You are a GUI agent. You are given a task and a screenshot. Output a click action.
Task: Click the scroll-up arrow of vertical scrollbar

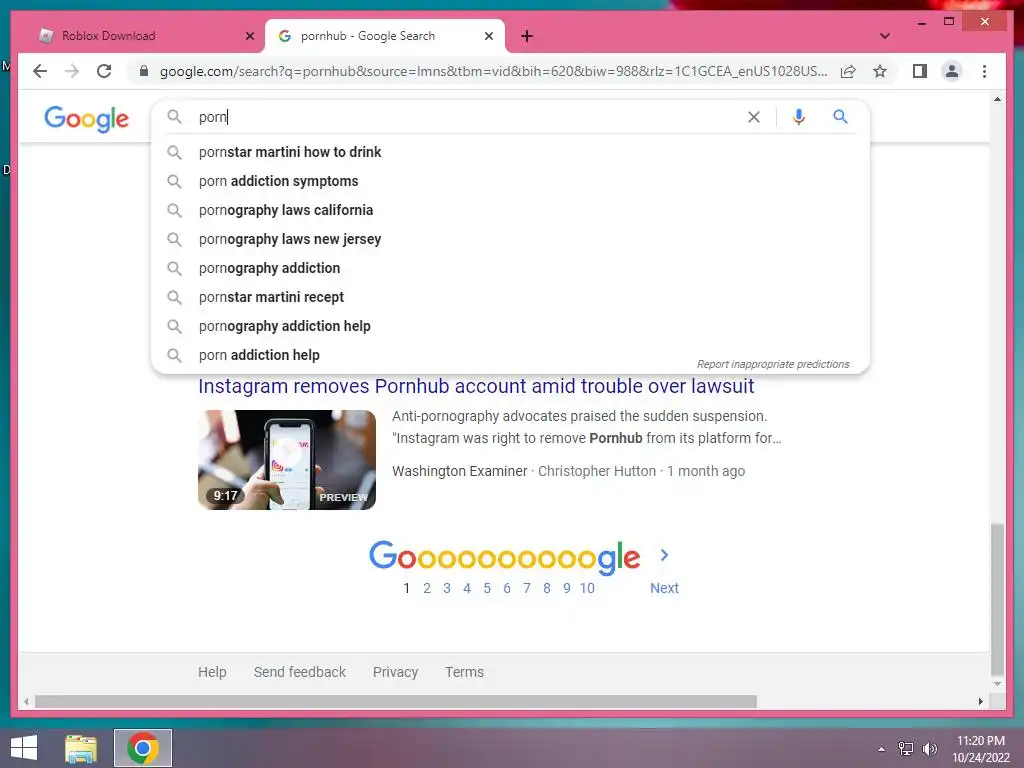(x=997, y=99)
